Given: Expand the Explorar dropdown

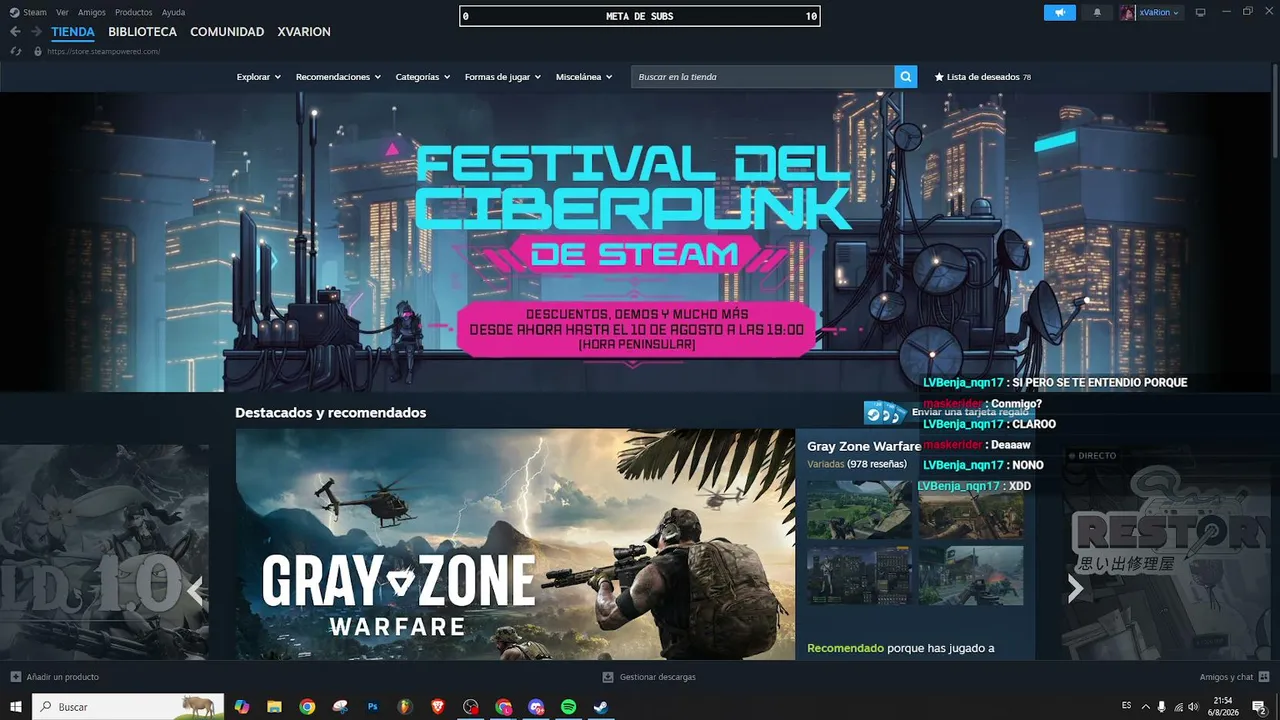Looking at the screenshot, I should (x=259, y=77).
